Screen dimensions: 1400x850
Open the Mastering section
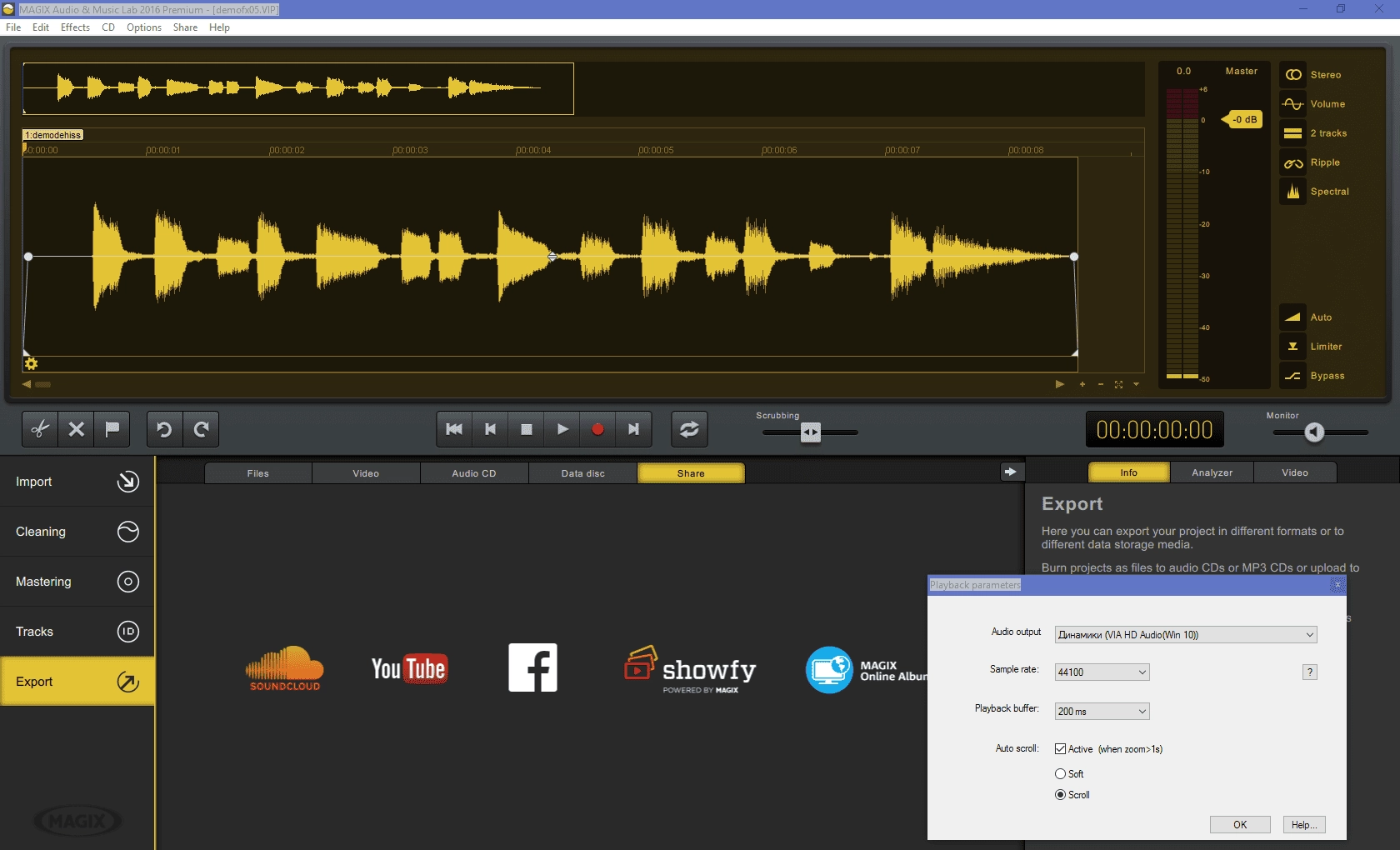[77, 582]
